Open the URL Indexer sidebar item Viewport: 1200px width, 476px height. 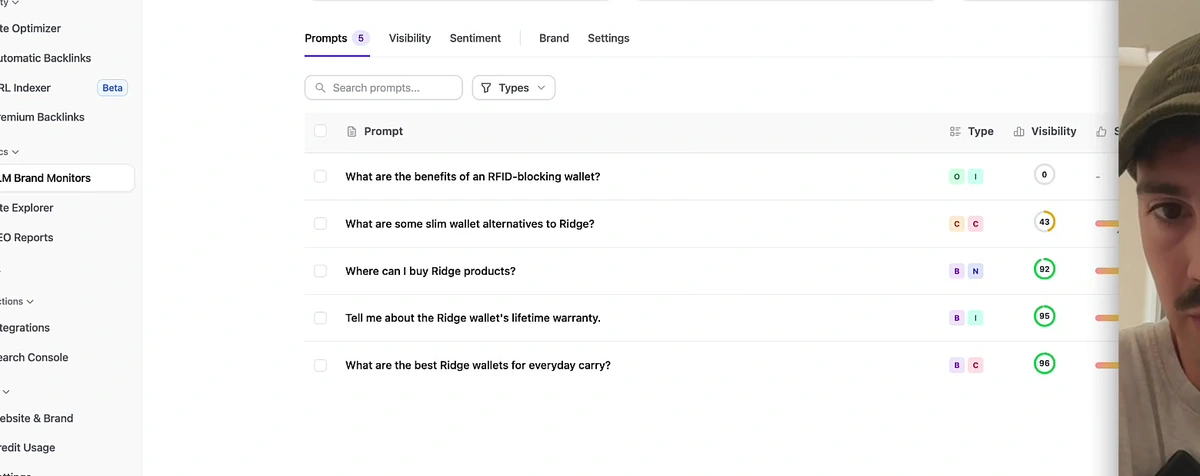click(x=27, y=88)
